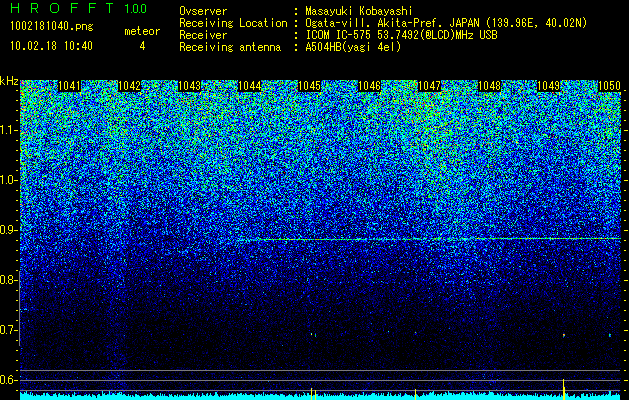Click the 1049 time marker

pyautogui.click(x=548, y=86)
